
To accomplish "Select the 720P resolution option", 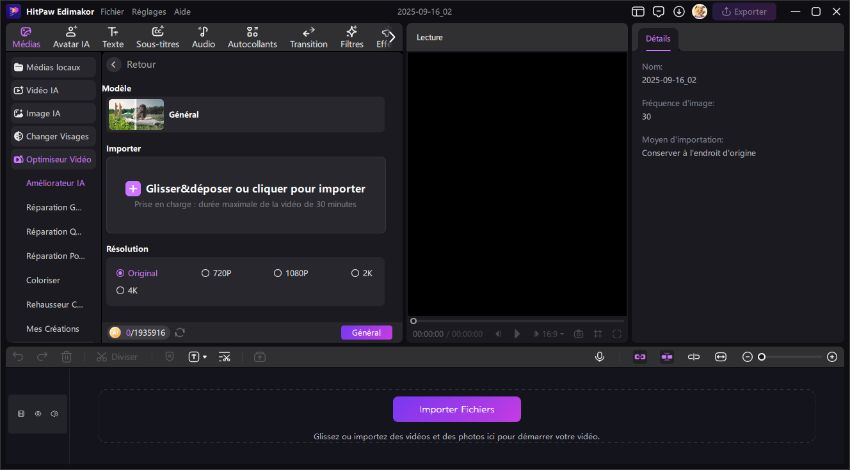I will 206,273.
